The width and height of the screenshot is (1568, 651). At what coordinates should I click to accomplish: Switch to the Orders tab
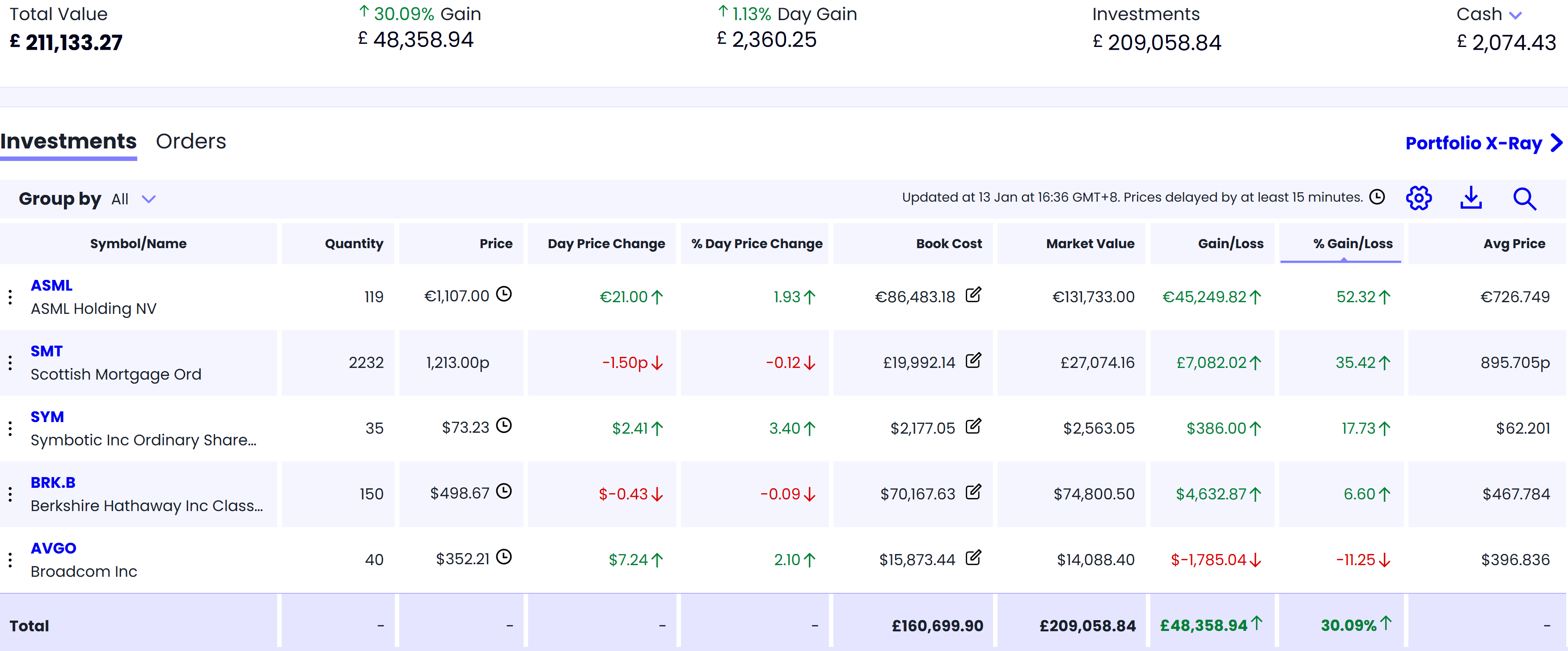(190, 141)
